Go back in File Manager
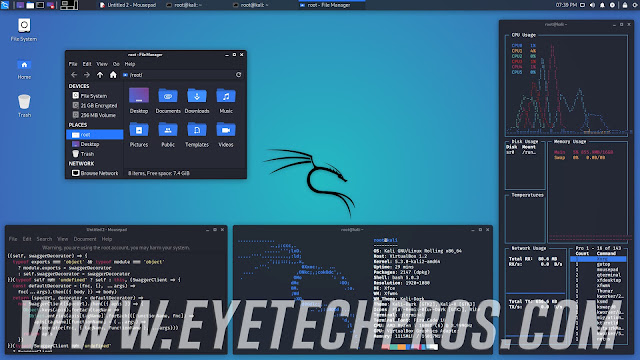Image resolution: width=640 pixels, height=360 pixels. coord(74,75)
